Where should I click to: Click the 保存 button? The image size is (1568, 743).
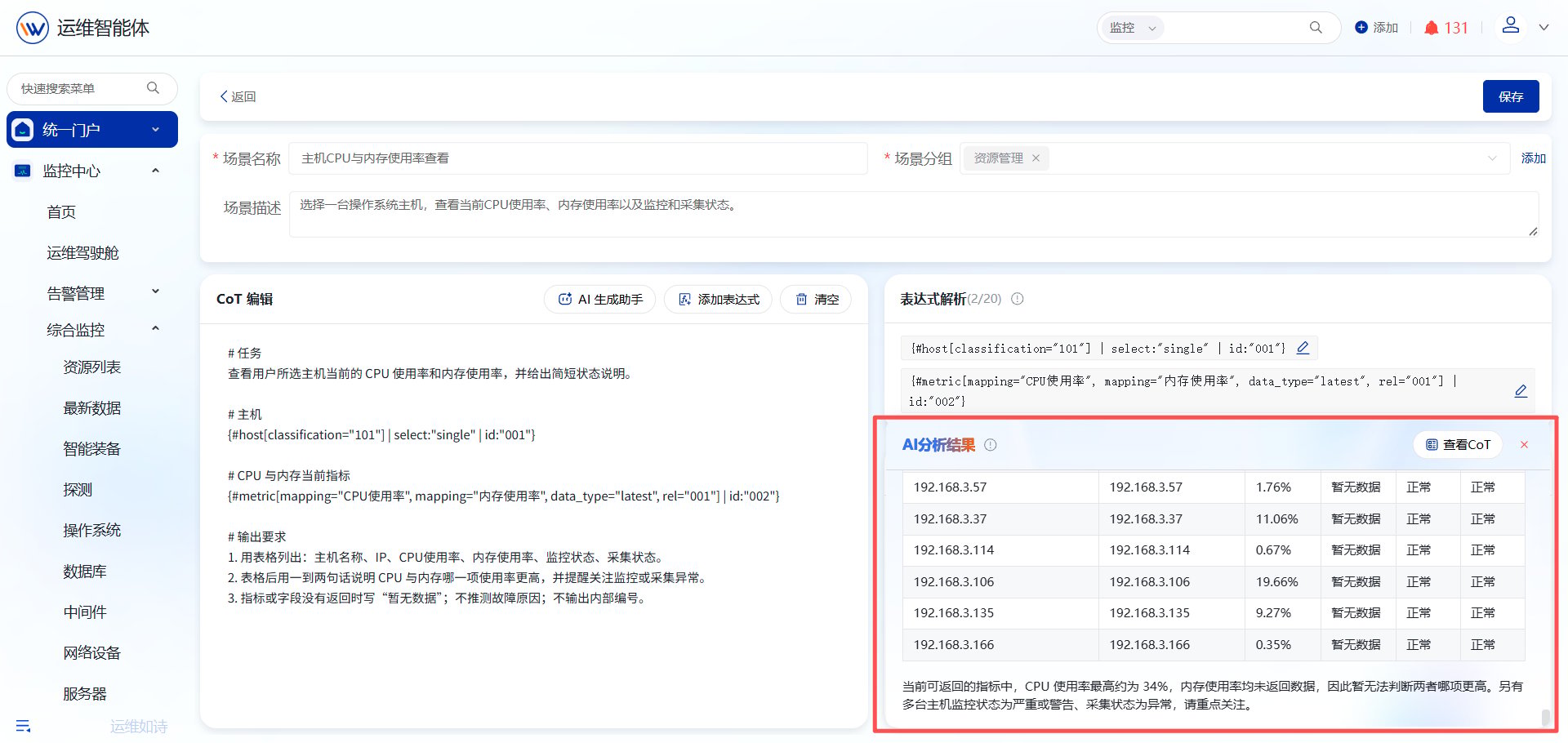pyautogui.click(x=1511, y=96)
